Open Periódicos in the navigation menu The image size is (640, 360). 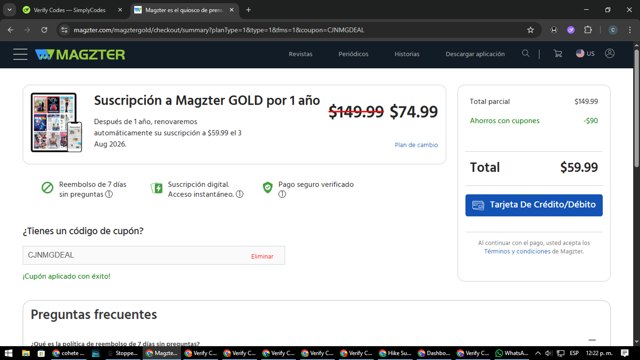tap(353, 54)
